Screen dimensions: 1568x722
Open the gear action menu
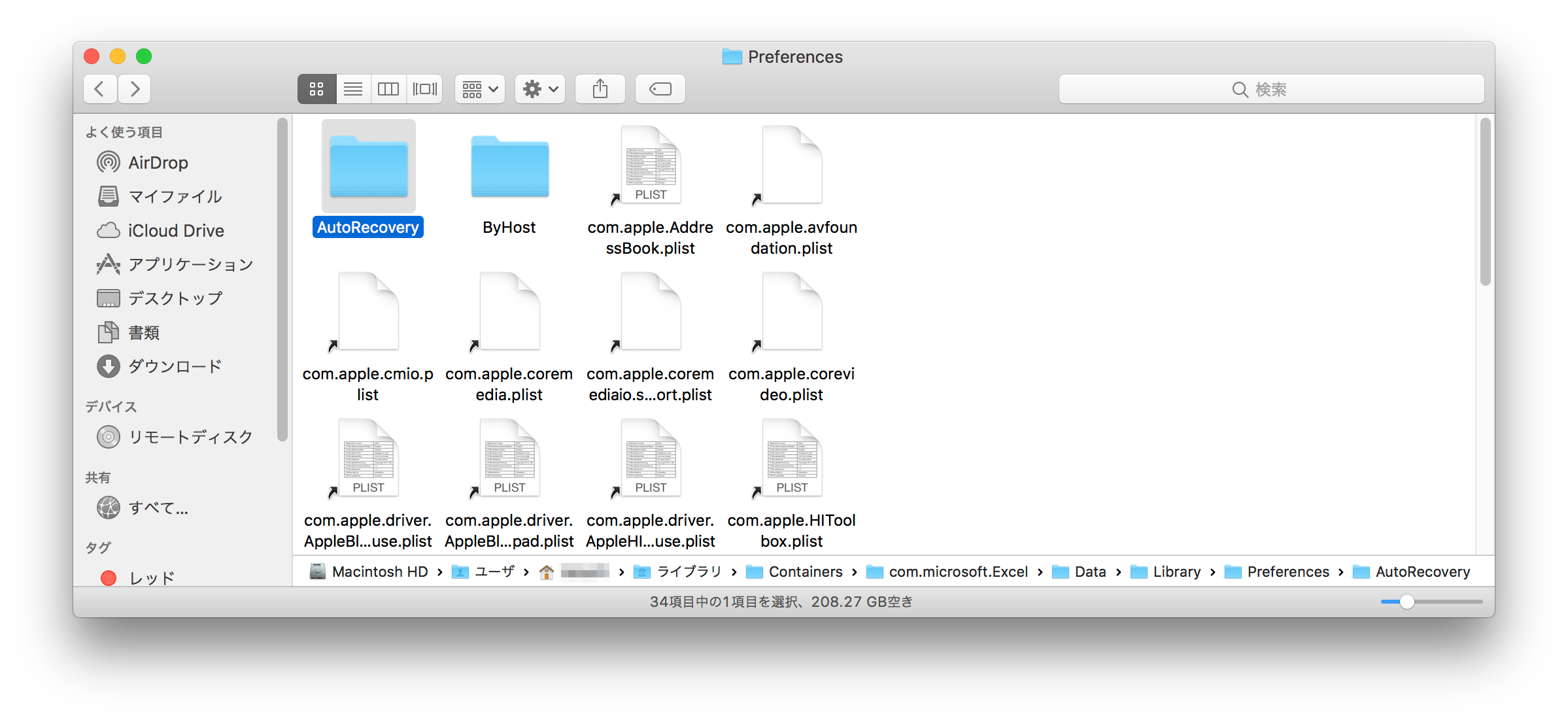(540, 89)
